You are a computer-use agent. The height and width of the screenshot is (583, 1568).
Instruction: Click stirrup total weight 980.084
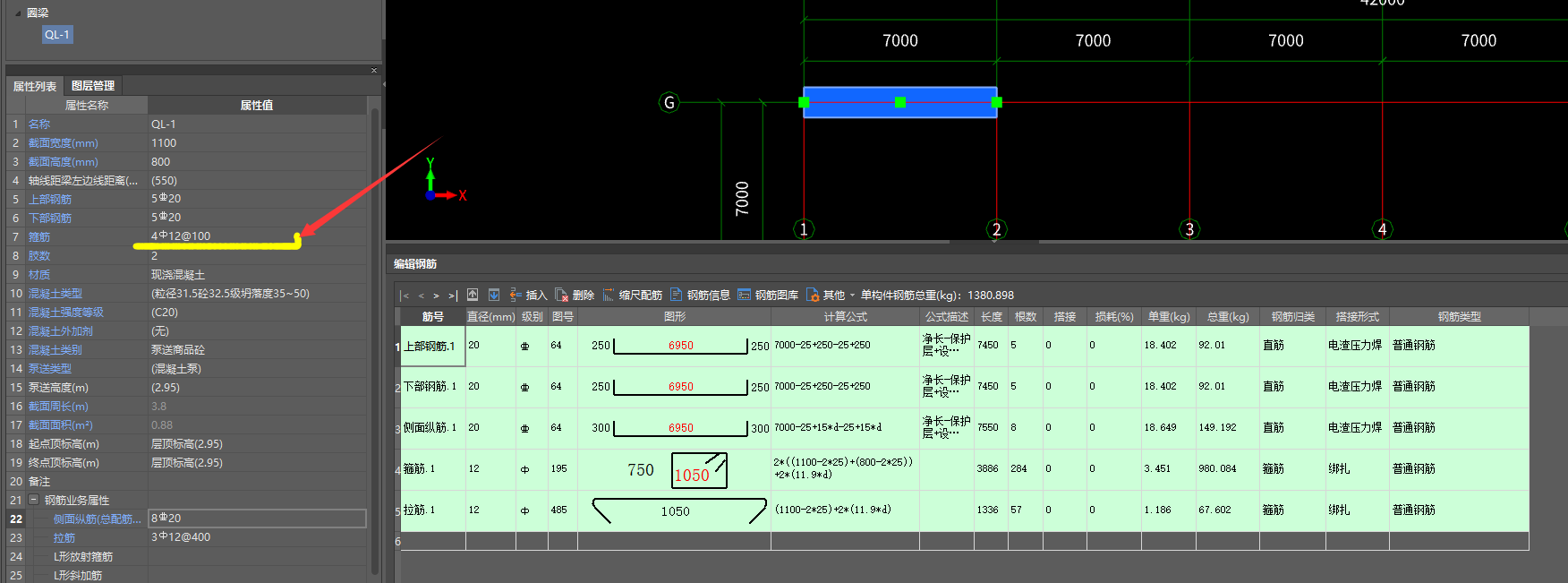pos(1227,469)
